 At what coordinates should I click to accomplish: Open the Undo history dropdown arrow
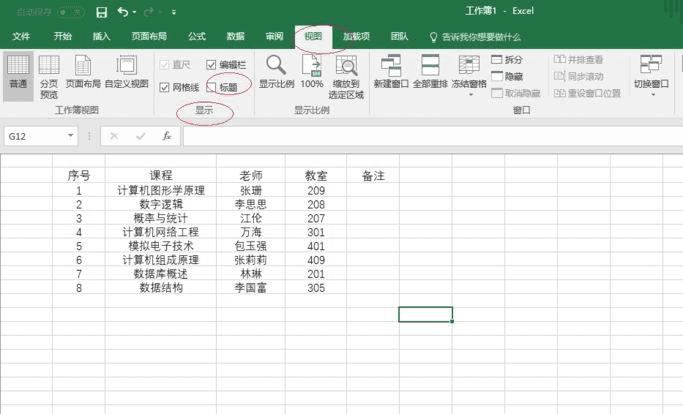134,13
